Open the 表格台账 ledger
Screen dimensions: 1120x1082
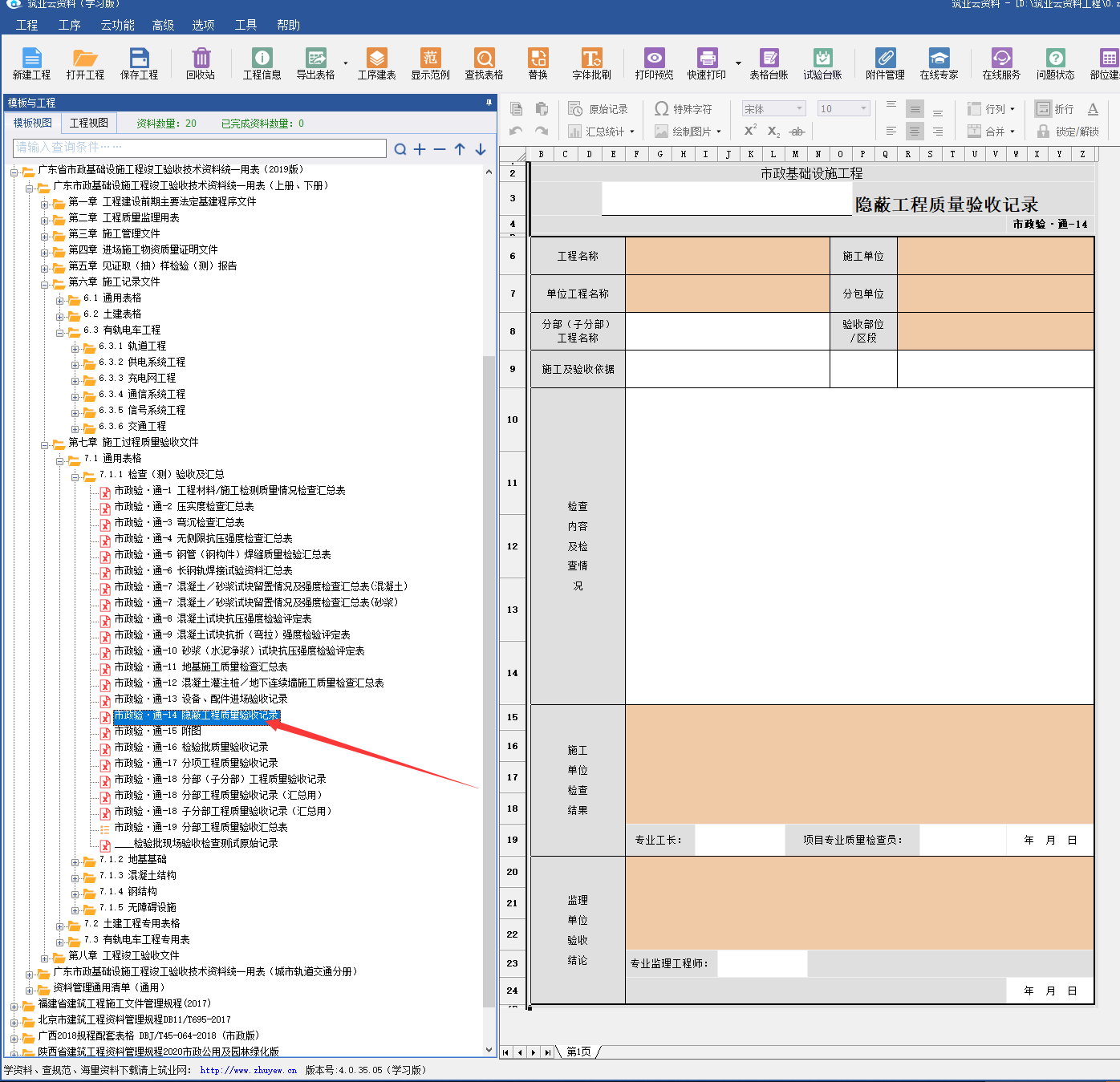click(x=769, y=63)
